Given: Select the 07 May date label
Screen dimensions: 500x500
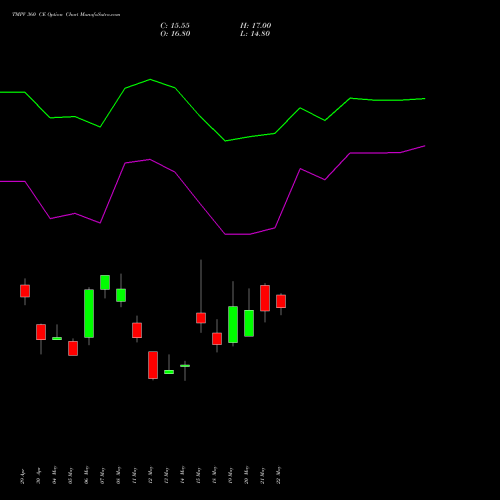Looking at the screenshot, I should tap(102, 475).
